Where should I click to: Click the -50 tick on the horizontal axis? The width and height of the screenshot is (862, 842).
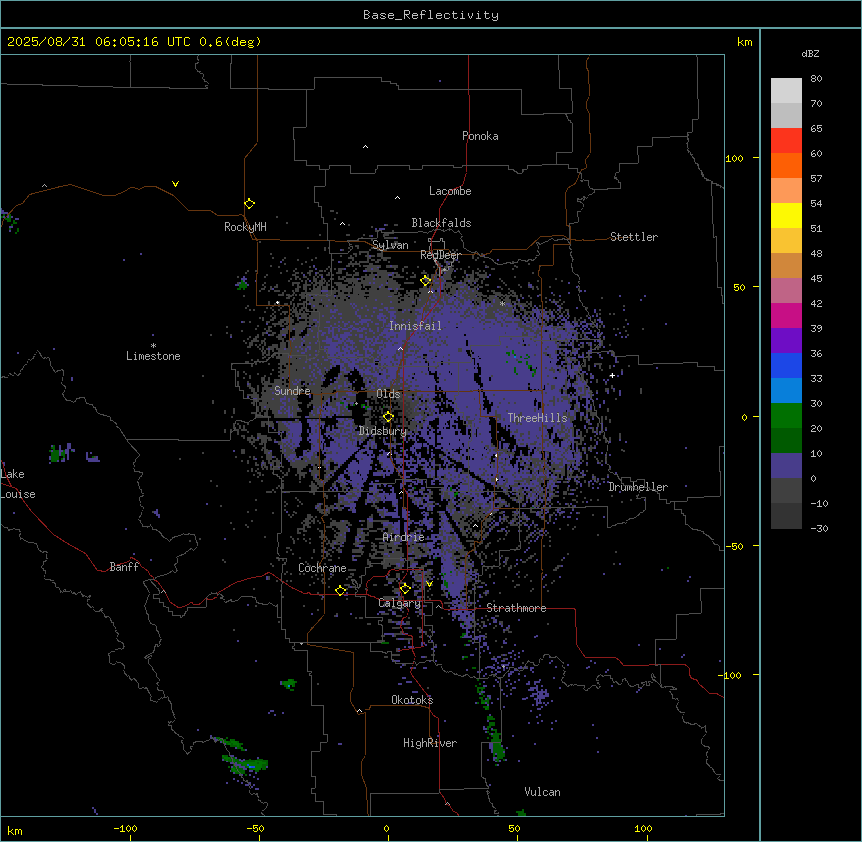pyautogui.click(x=255, y=828)
